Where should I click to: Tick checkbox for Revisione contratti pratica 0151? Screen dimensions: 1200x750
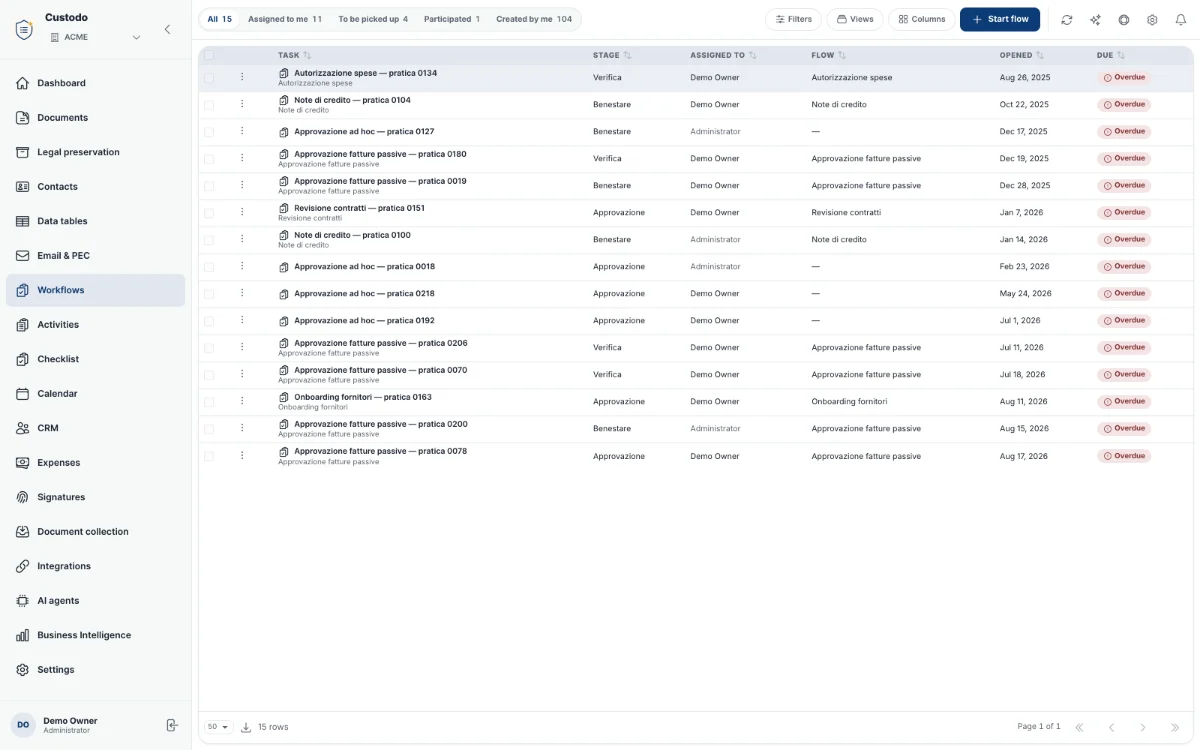point(209,213)
